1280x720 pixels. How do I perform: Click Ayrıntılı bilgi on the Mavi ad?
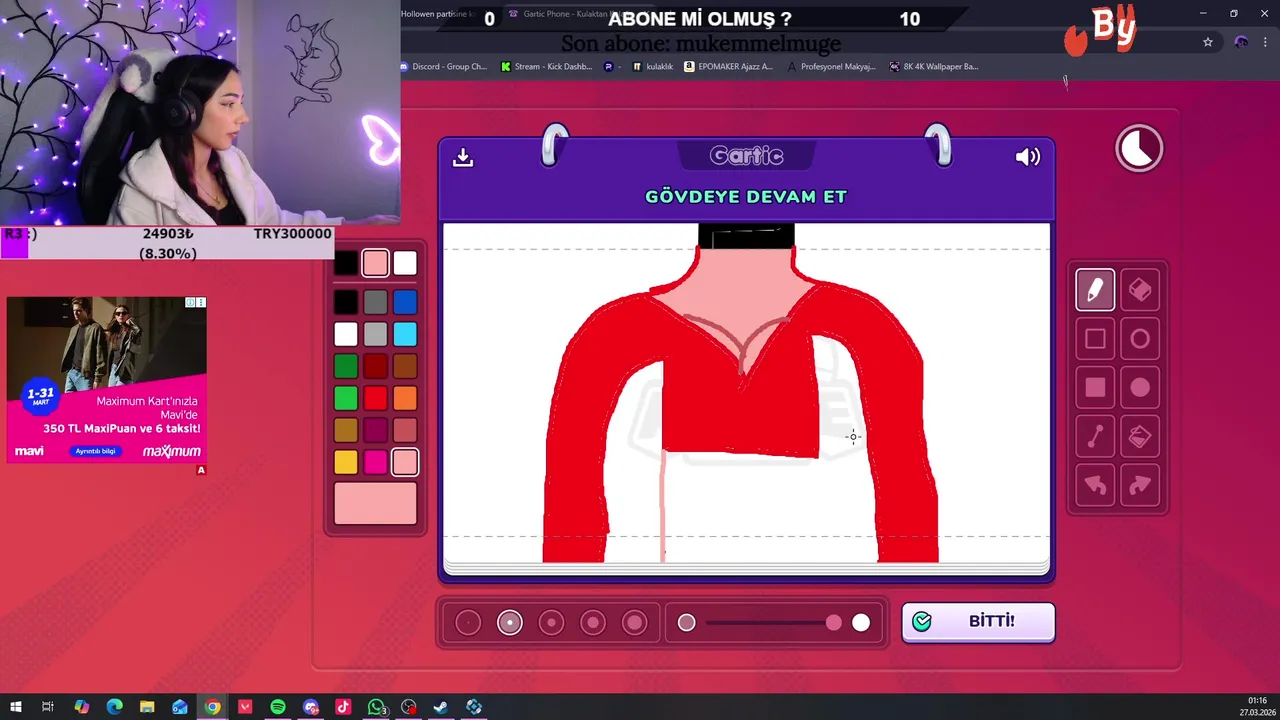click(x=96, y=451)
